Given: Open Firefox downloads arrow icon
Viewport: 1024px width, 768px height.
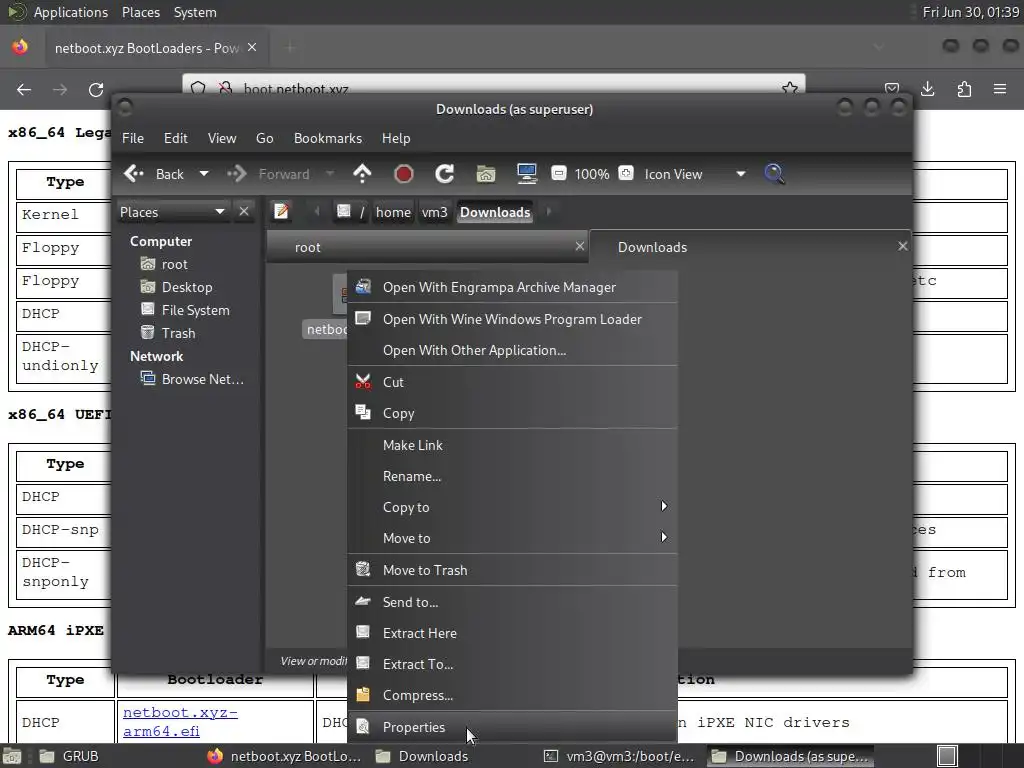Looking at the screenshot, I should pyautogui.click(x=927, y=89).
